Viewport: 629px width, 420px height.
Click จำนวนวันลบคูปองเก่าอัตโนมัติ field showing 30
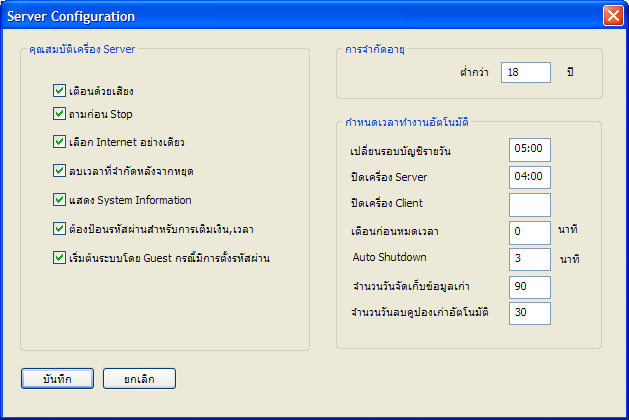pos(530,313)
